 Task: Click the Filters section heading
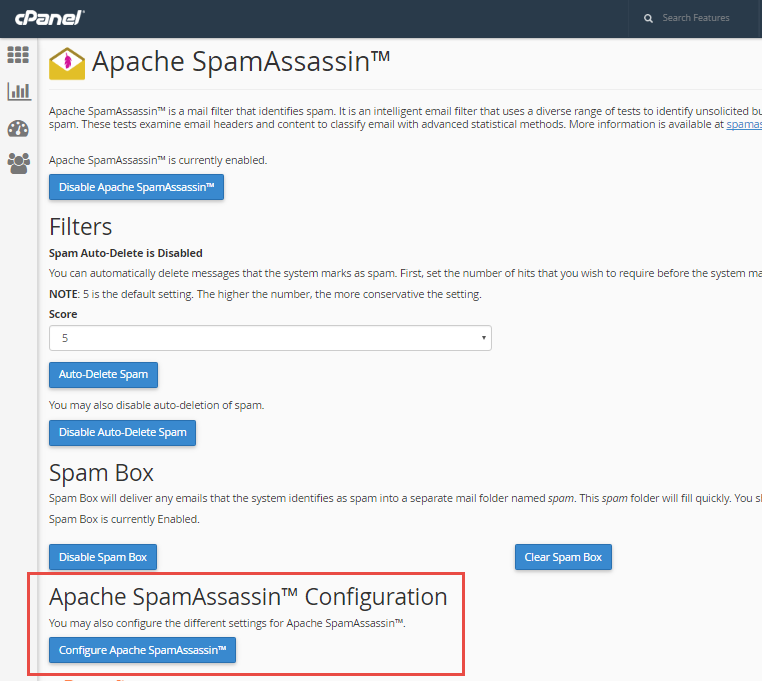(81, 226)
